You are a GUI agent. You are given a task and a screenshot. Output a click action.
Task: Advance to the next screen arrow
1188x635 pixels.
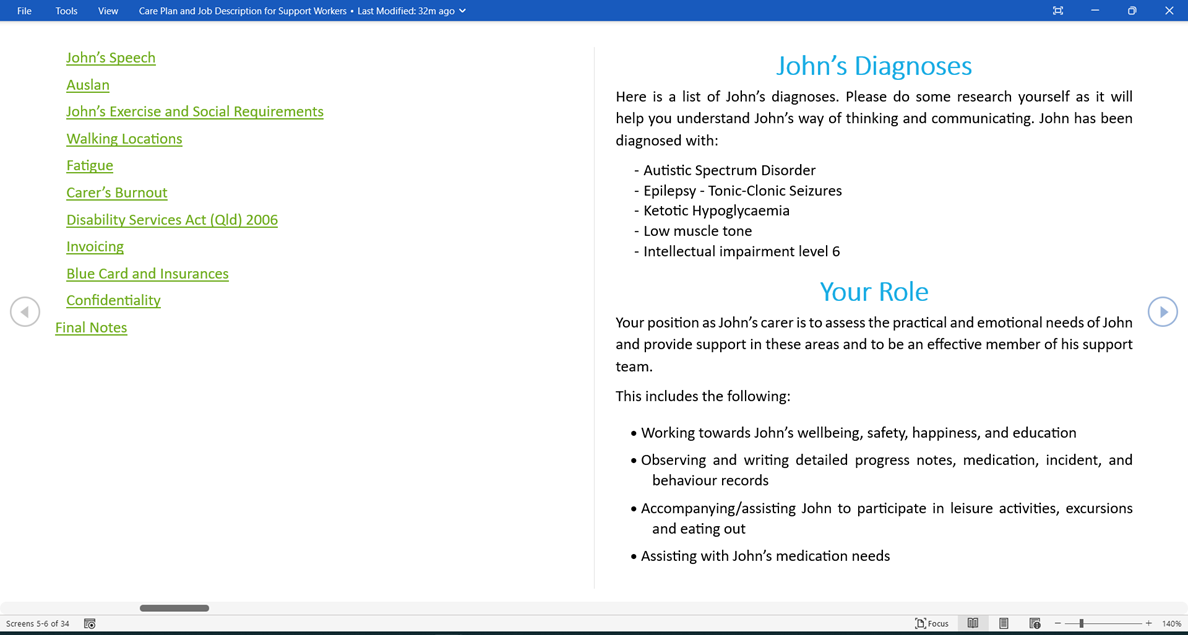1163,311
